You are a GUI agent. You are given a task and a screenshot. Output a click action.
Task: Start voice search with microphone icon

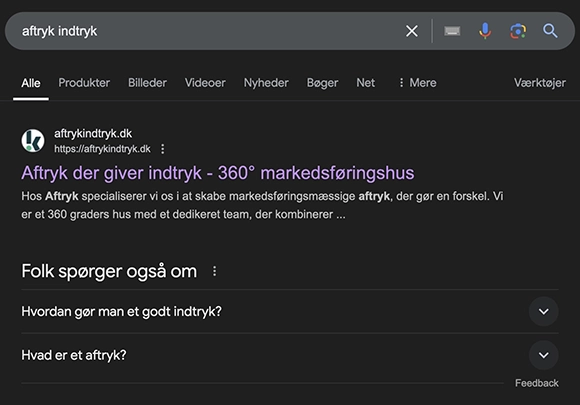[x=485, y=31]
